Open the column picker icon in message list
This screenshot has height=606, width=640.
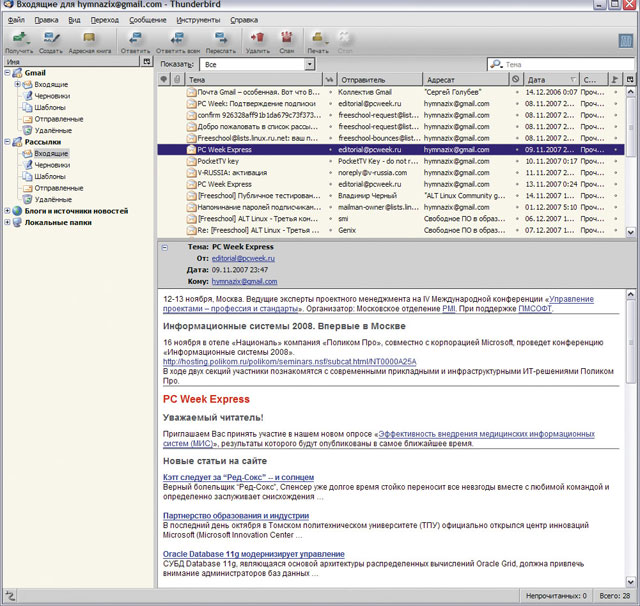[x=630, y=79]
